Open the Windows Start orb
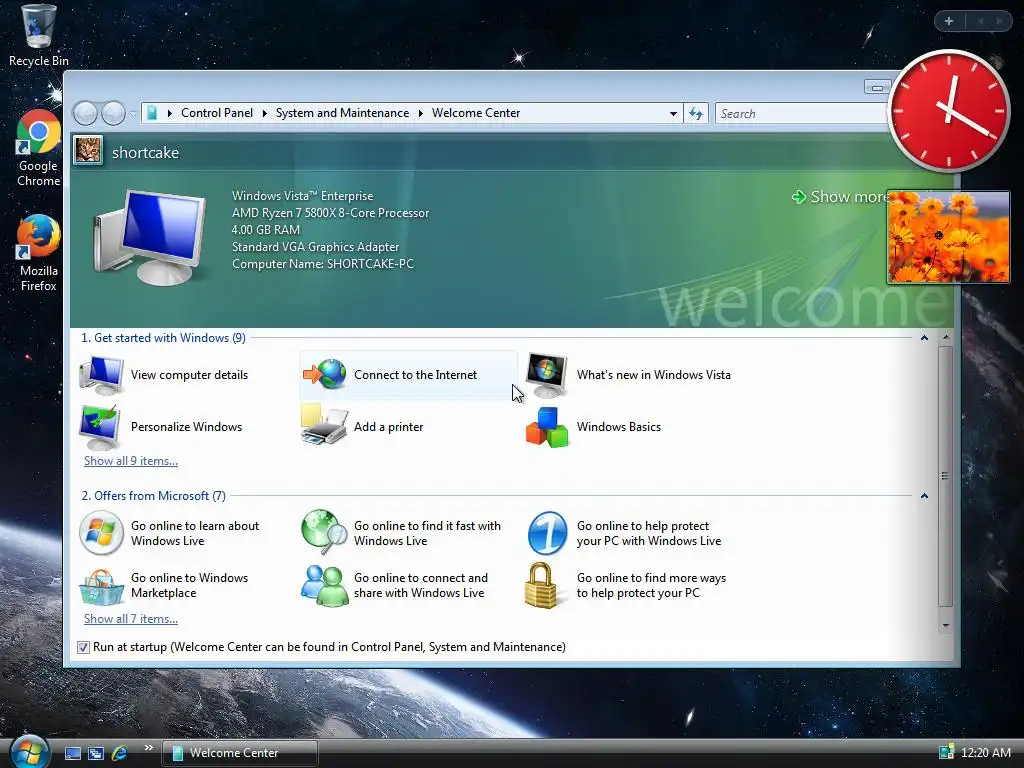 [29, 751]
